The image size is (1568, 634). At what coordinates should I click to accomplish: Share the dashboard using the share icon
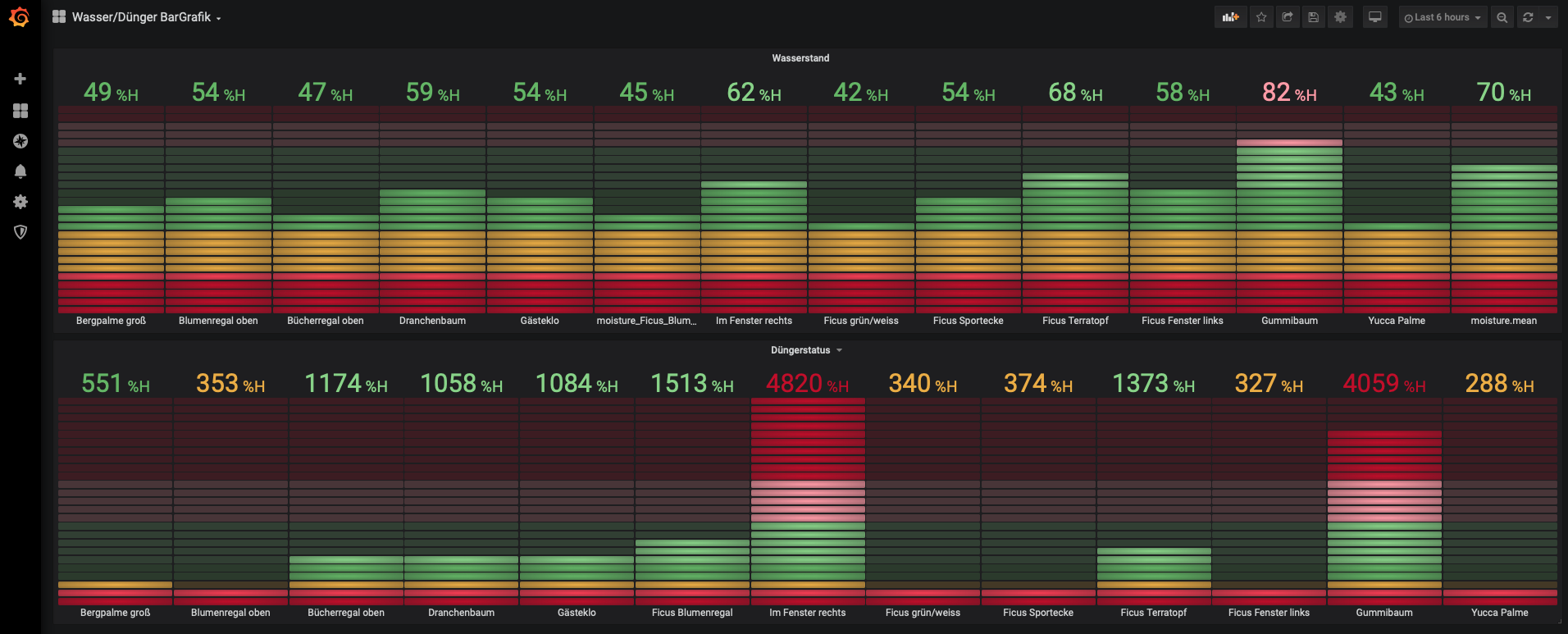click(1288, 17)
